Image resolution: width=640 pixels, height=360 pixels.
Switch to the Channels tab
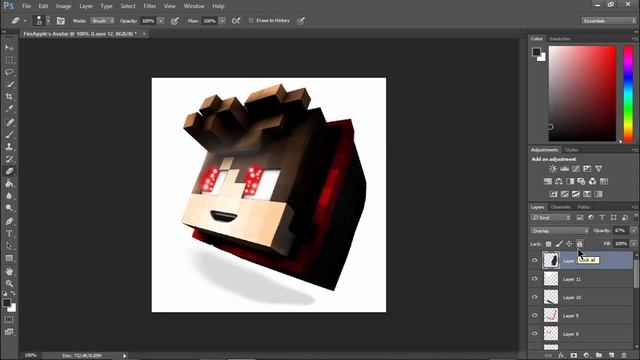click(x=560, y=207)
